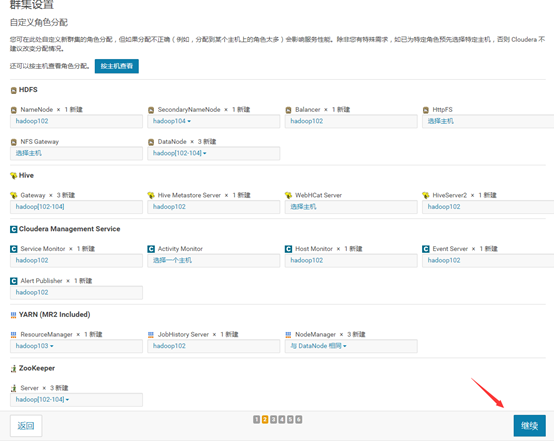
Task: Go to wizard step 4
Action: coord(282,419)
